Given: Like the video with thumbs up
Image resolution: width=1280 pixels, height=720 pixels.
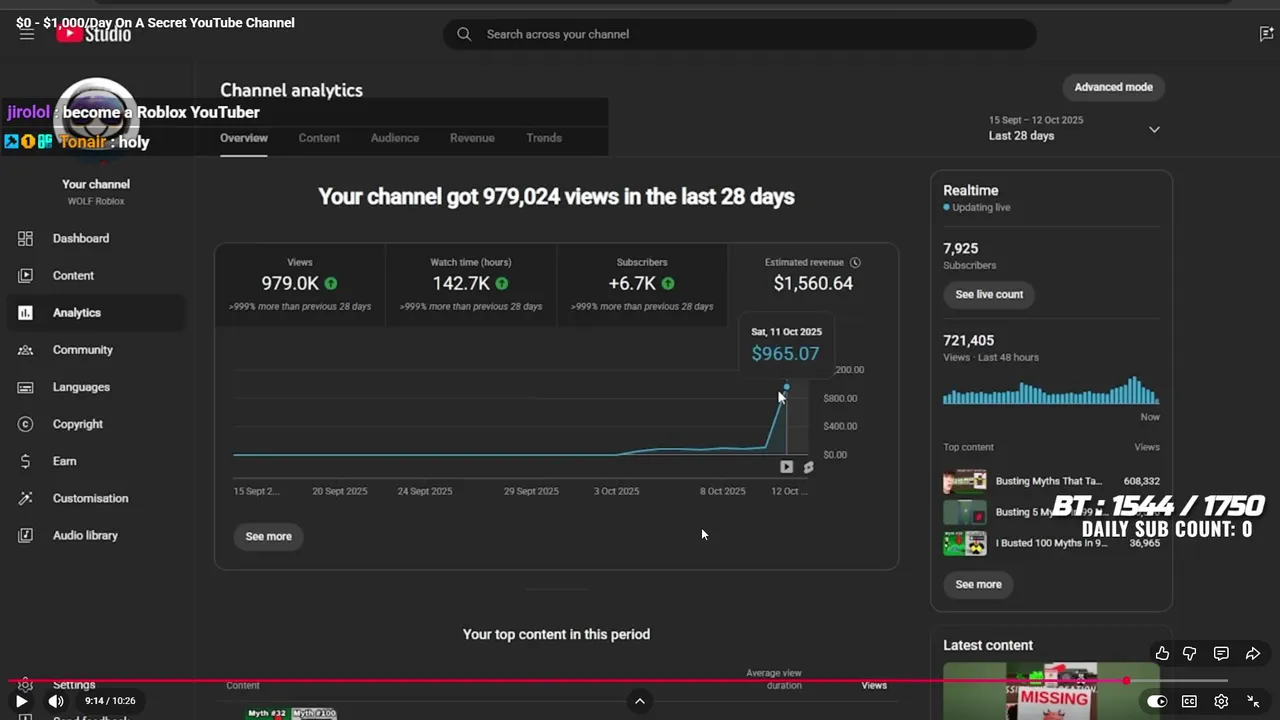Looking at the screenshot, I should tap(1162, 653).
